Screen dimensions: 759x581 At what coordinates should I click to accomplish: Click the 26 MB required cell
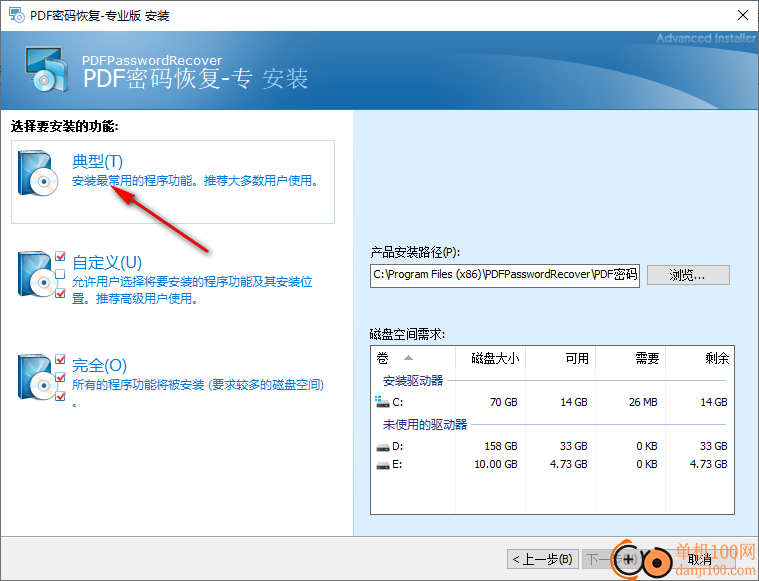point(643,402)
